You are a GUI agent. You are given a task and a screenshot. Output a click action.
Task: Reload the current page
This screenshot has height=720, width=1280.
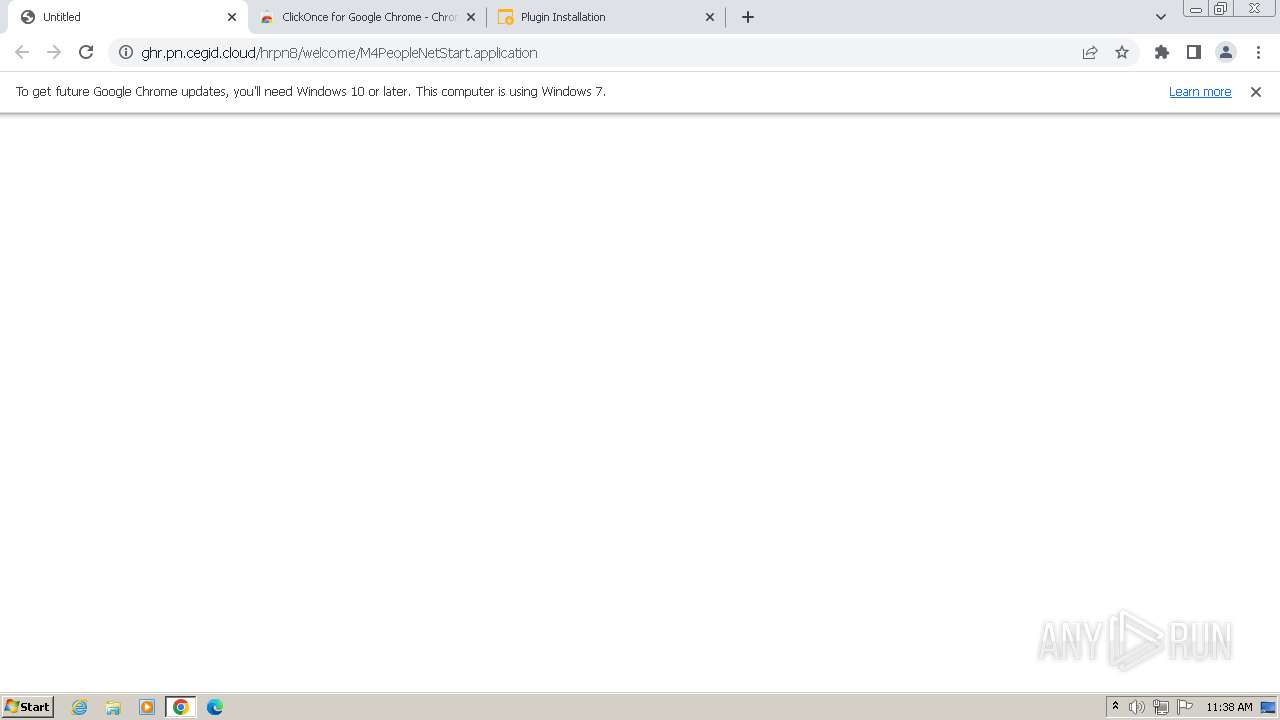pos(86,52)
